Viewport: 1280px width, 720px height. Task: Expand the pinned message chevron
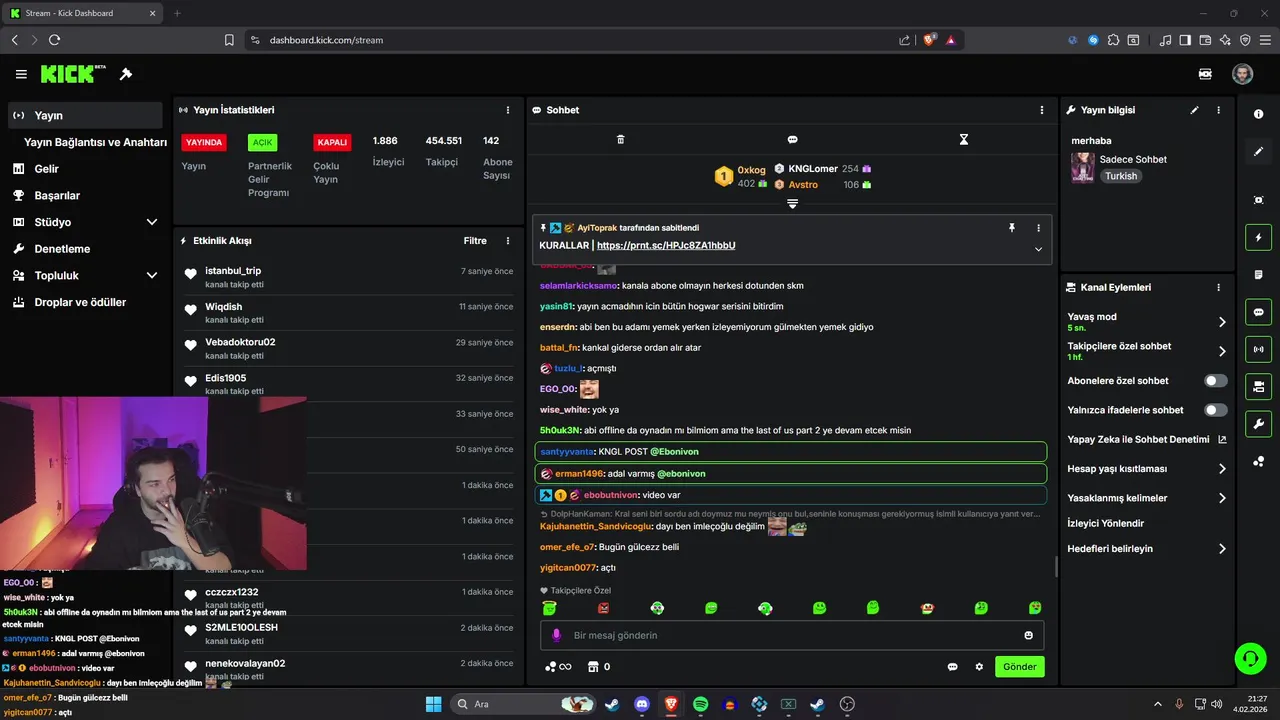click(1038, 249)
